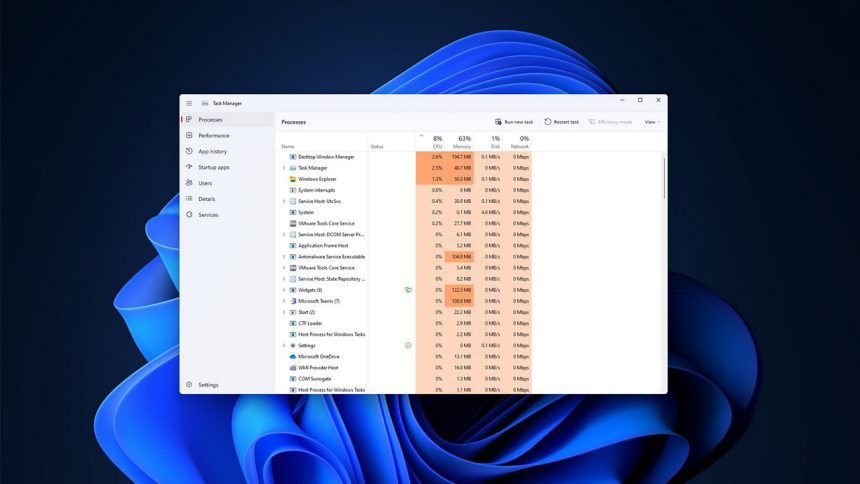Click the Restart task circular arrow icon
Screen dimensions: 860x484
(x=547, y=122)
